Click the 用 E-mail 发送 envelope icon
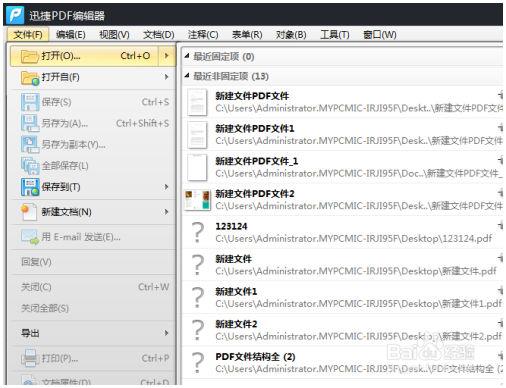This screenshot has height=388, width=506. click(30, 237)
